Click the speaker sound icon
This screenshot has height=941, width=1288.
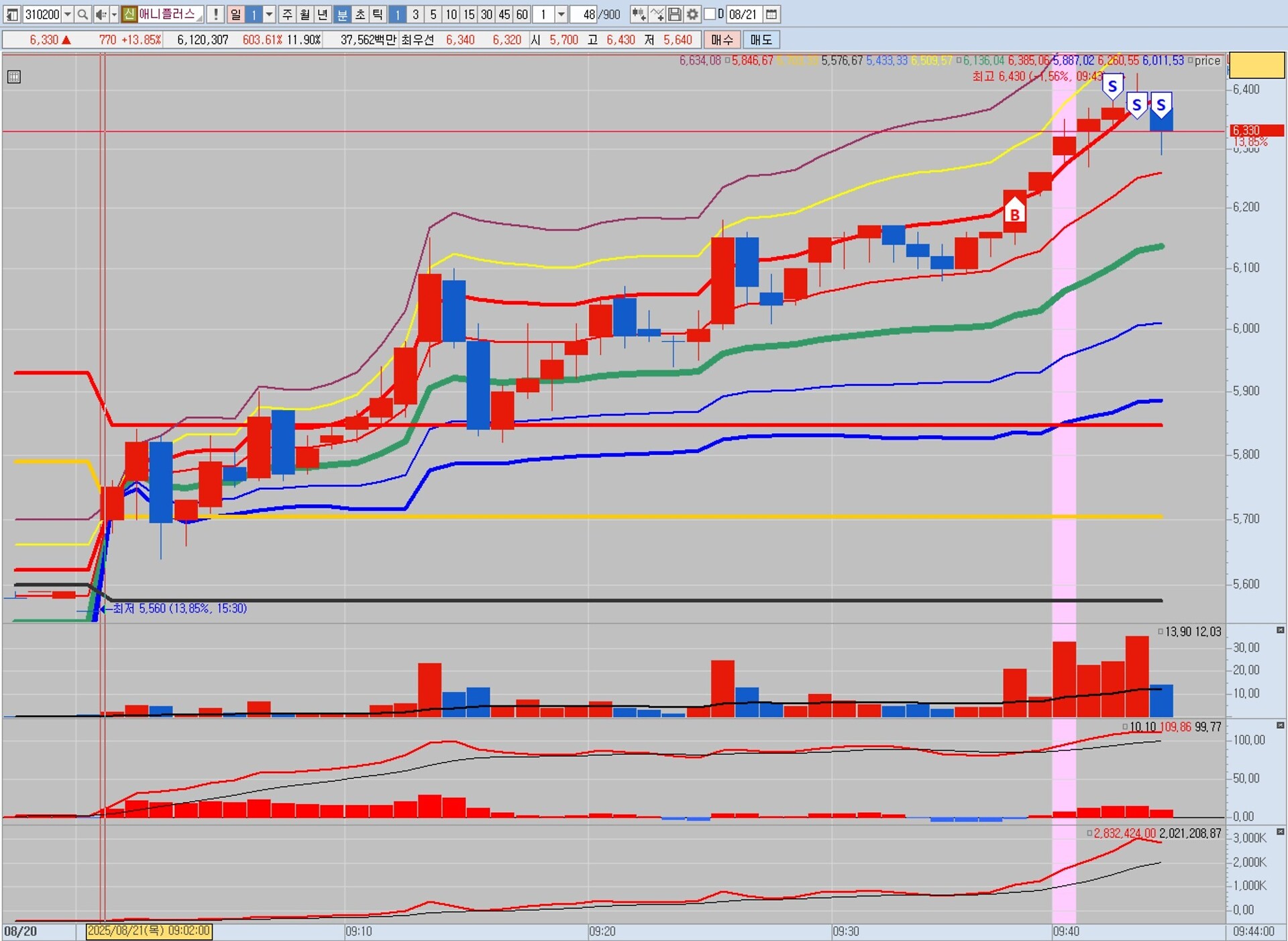(100, 14)
